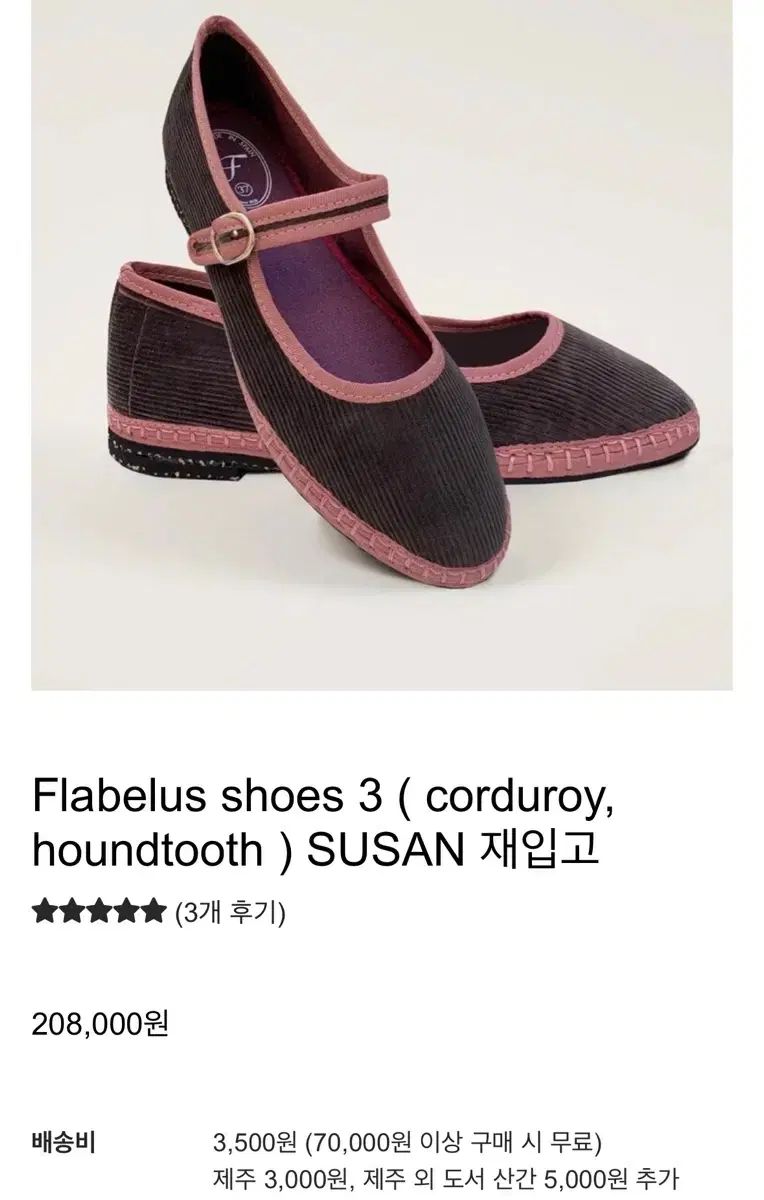
Task: Tap the fifth rating star
Action: click(x=152, y=911)
